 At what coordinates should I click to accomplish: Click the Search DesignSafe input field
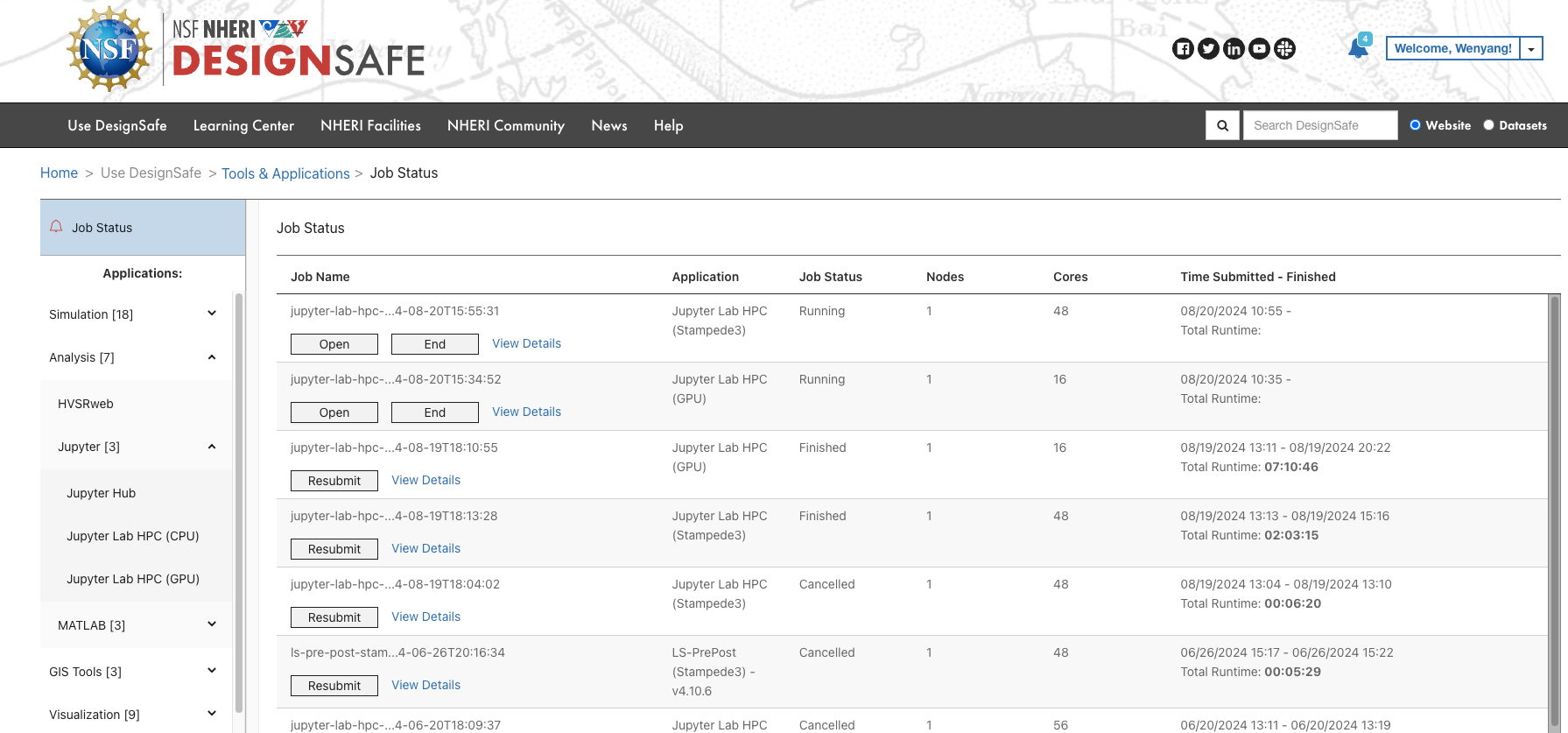point(1319,125)
